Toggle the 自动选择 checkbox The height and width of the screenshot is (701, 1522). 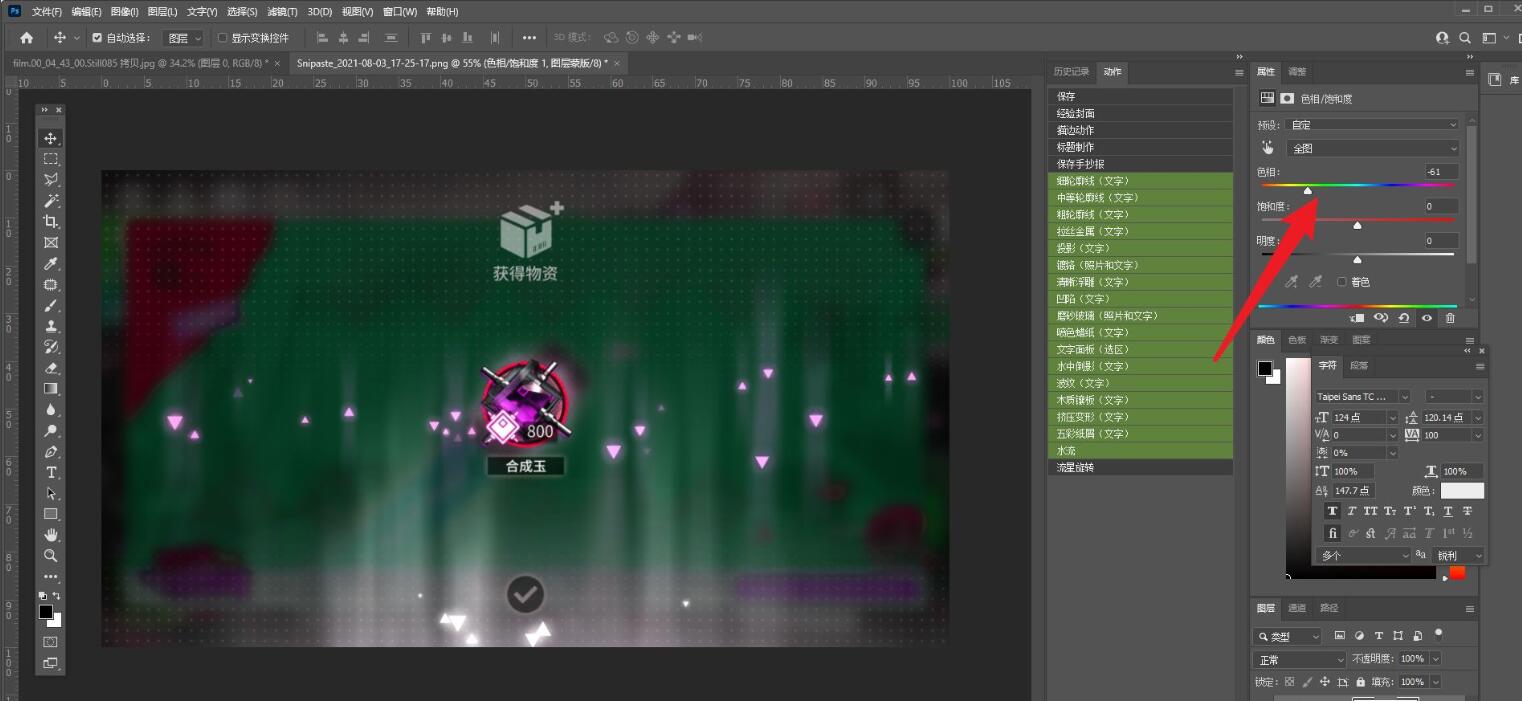click(x=97, y=38)
